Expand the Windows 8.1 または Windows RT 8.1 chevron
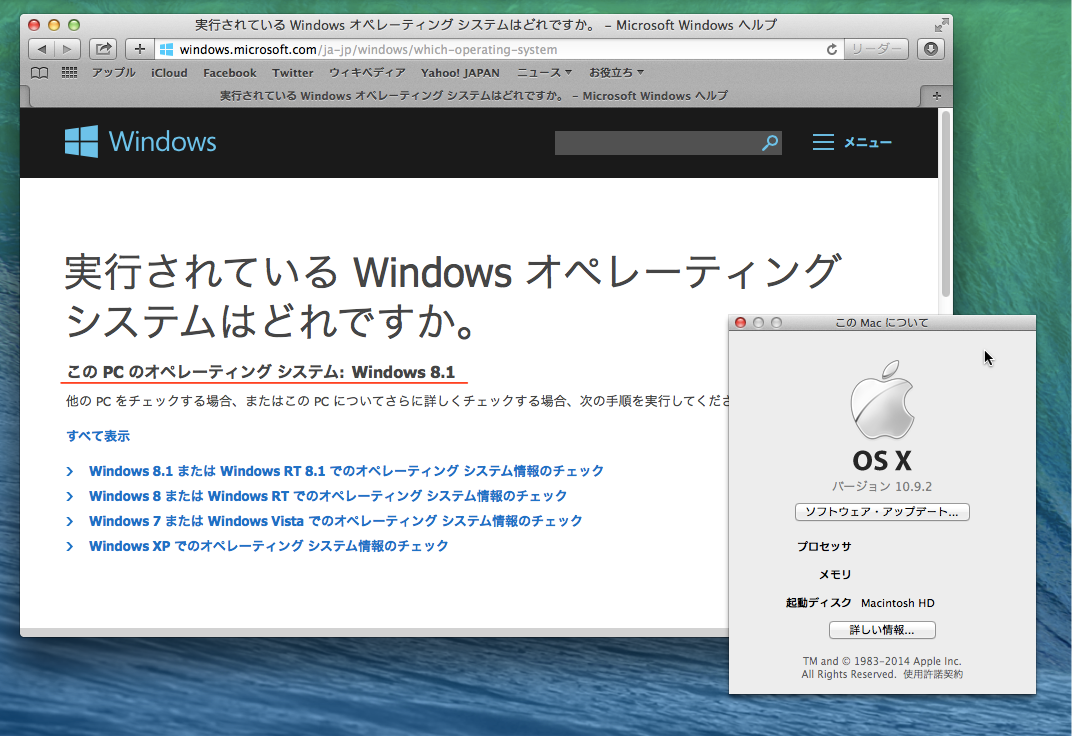This screenshot has width=1072, height=736. pos(70,471)
